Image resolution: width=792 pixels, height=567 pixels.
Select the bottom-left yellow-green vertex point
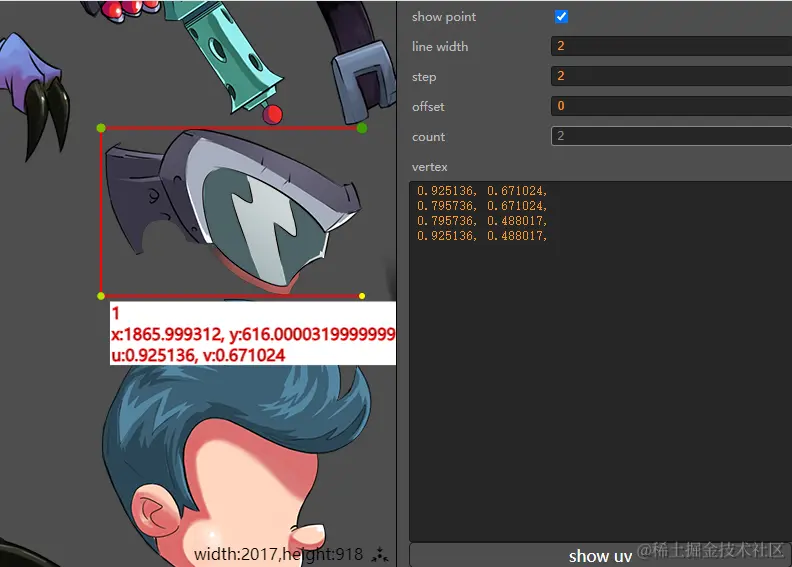(101, 296)
